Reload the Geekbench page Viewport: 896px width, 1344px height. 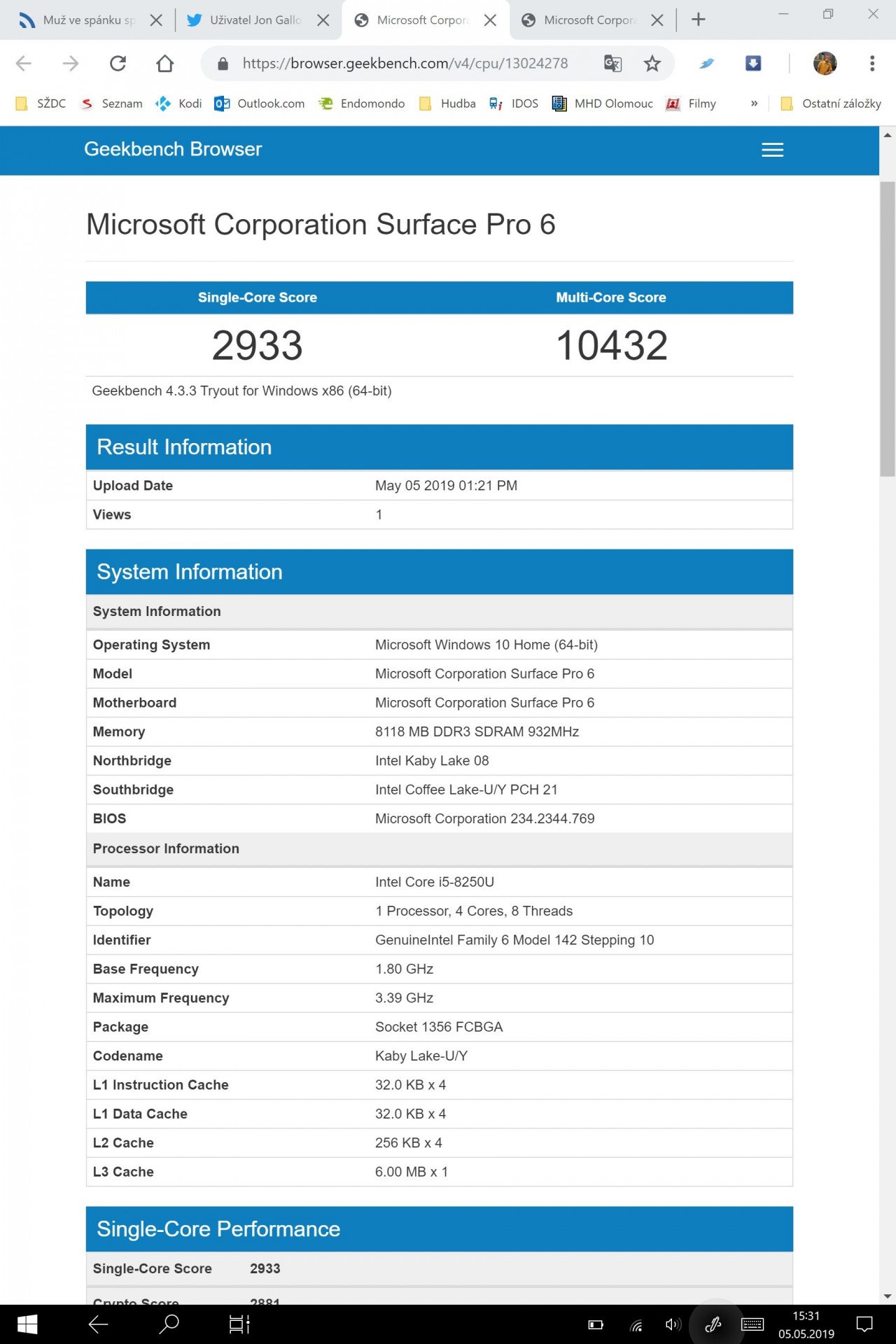point(118,64)
